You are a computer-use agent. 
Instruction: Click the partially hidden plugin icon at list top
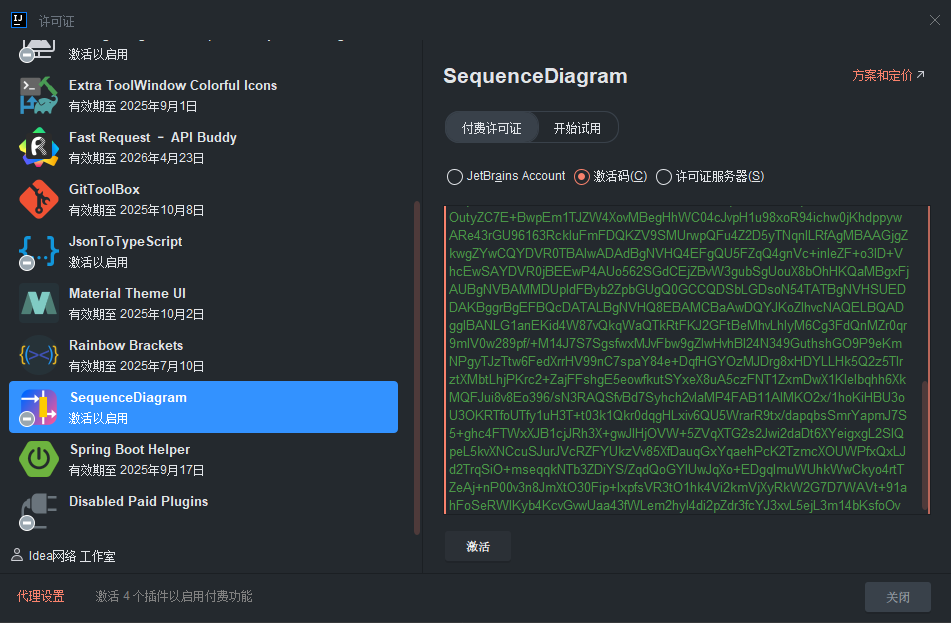click(x=38, y=51)
